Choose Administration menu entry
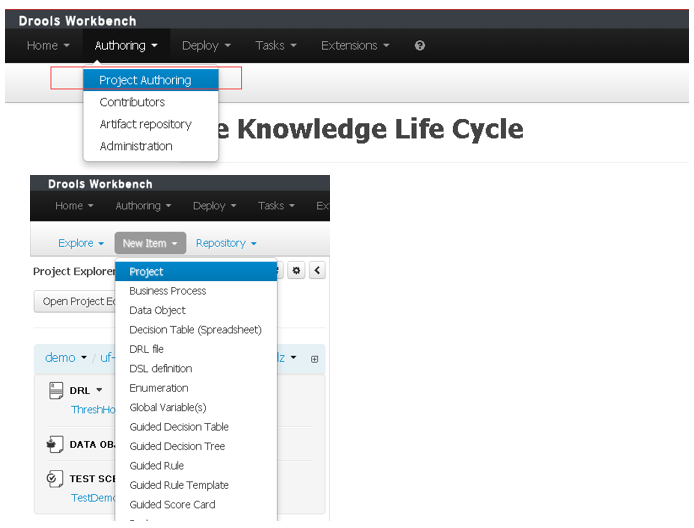 pyautogui.click(x=150, y=146)
